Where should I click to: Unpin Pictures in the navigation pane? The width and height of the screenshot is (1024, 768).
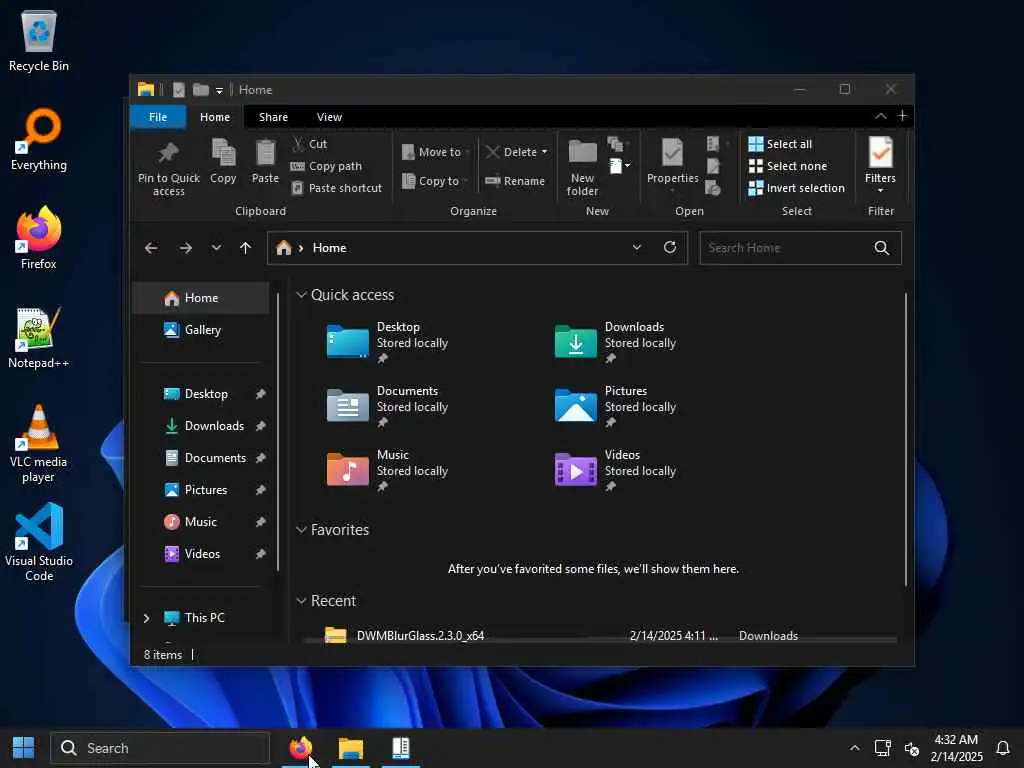click(261, 490)
